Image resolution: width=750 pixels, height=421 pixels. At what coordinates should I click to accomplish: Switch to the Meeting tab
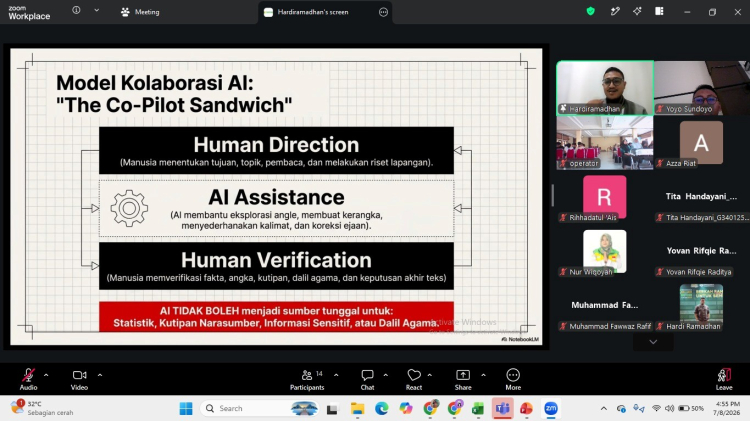[x=140, y=12]
